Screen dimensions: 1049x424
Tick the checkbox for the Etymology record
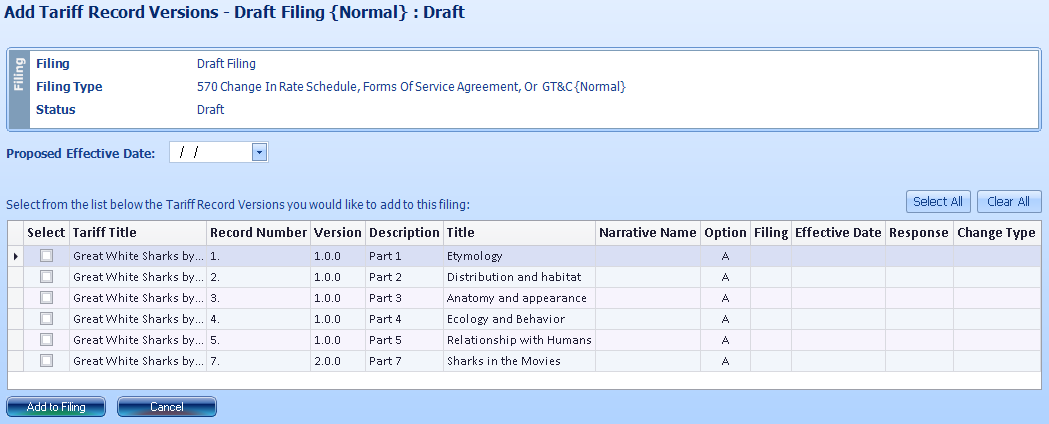(x=46, y=255)
